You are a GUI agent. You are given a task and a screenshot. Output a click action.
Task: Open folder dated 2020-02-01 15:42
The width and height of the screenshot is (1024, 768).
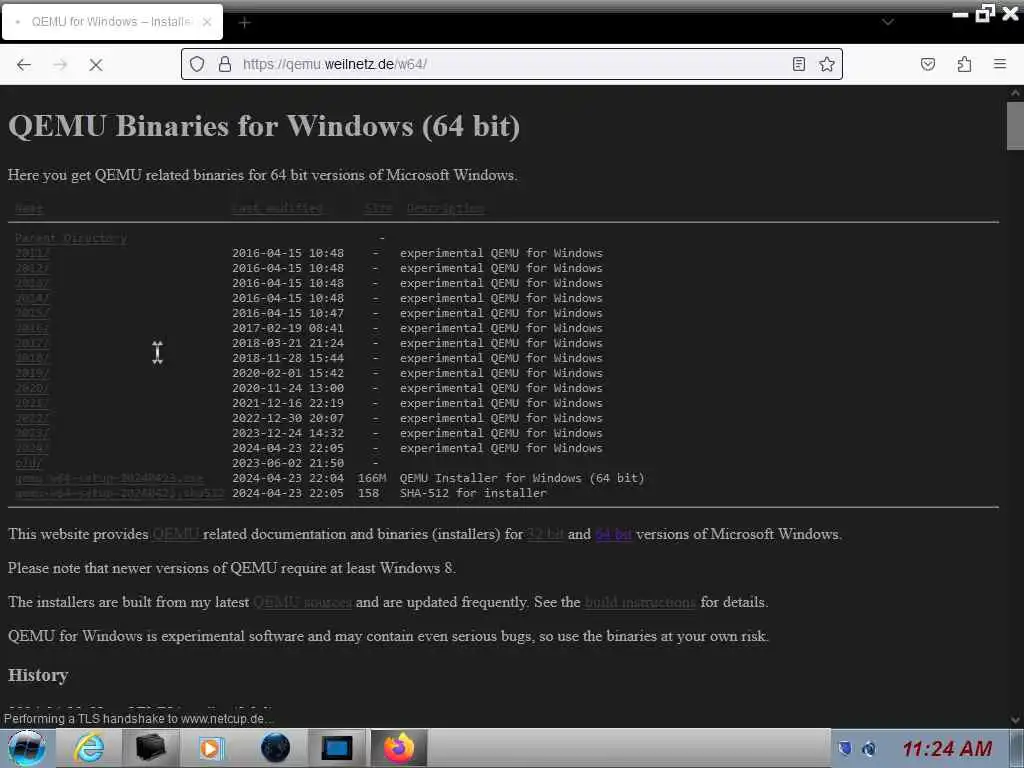[x=32, y=374]
